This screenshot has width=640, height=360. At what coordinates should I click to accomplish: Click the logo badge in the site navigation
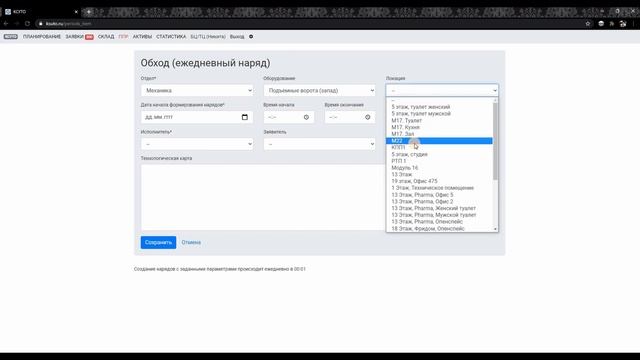tap(11, 37)
